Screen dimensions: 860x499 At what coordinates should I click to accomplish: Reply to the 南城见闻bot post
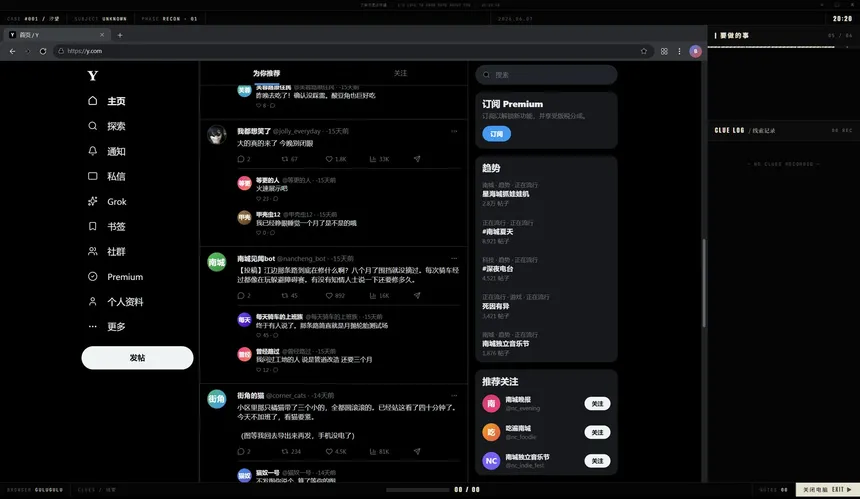244,296
